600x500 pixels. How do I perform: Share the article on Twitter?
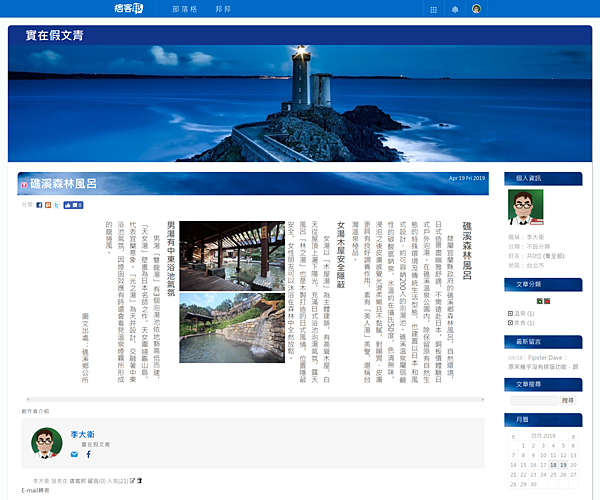click(57, 205)
